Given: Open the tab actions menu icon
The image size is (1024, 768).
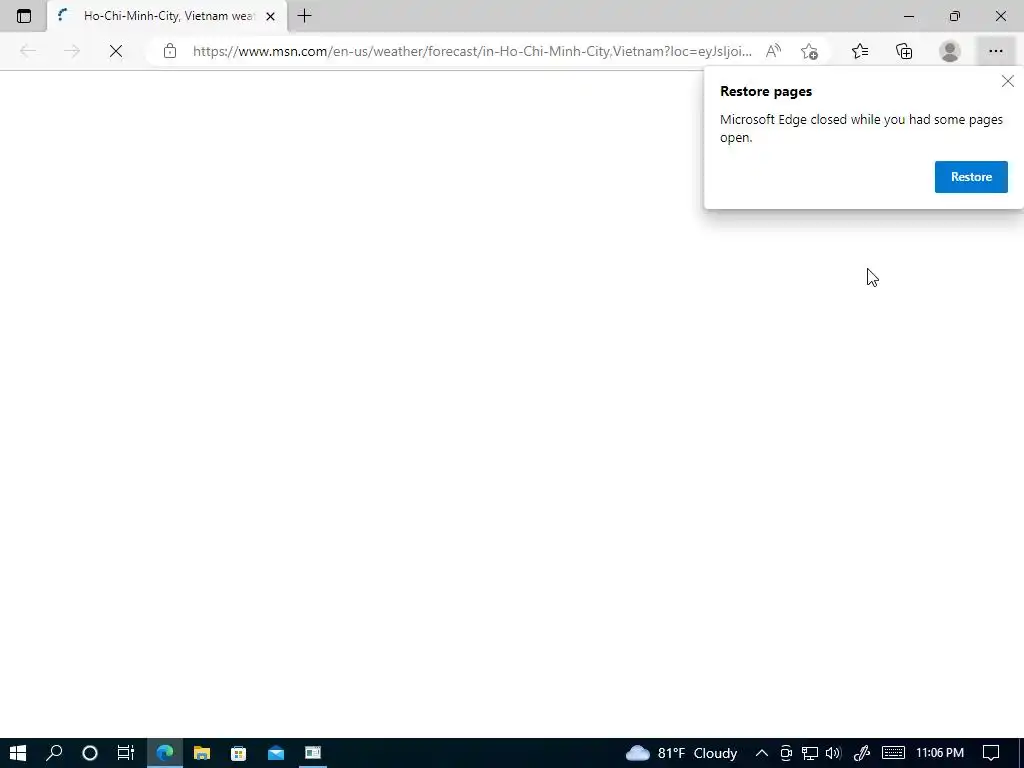Looking at the screenshot, I should 24,16.
